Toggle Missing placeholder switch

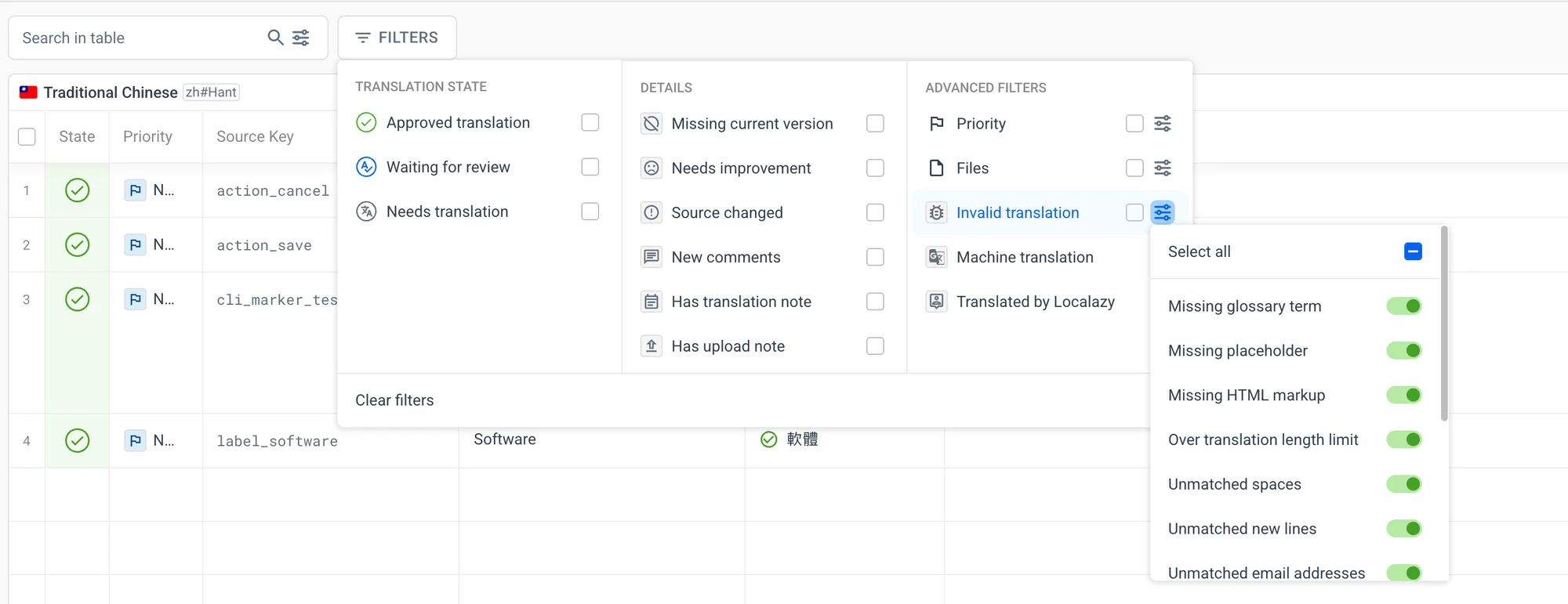point(1404,351)
